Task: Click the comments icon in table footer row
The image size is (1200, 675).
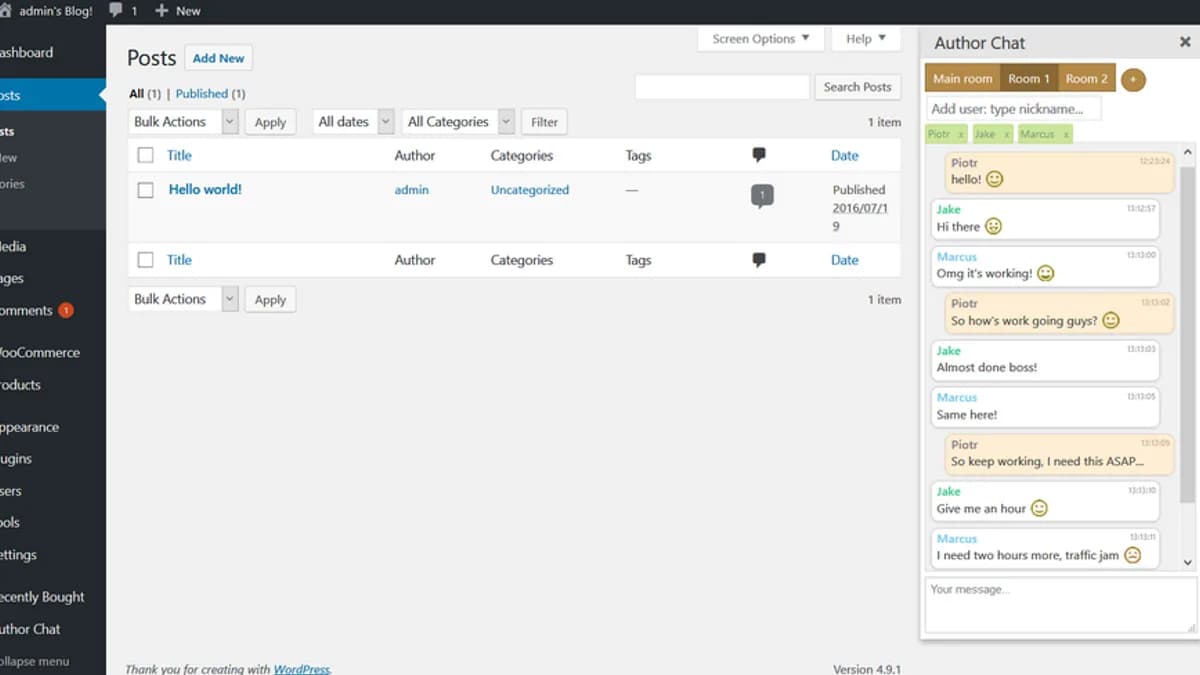Action: (x=759, y=260)
